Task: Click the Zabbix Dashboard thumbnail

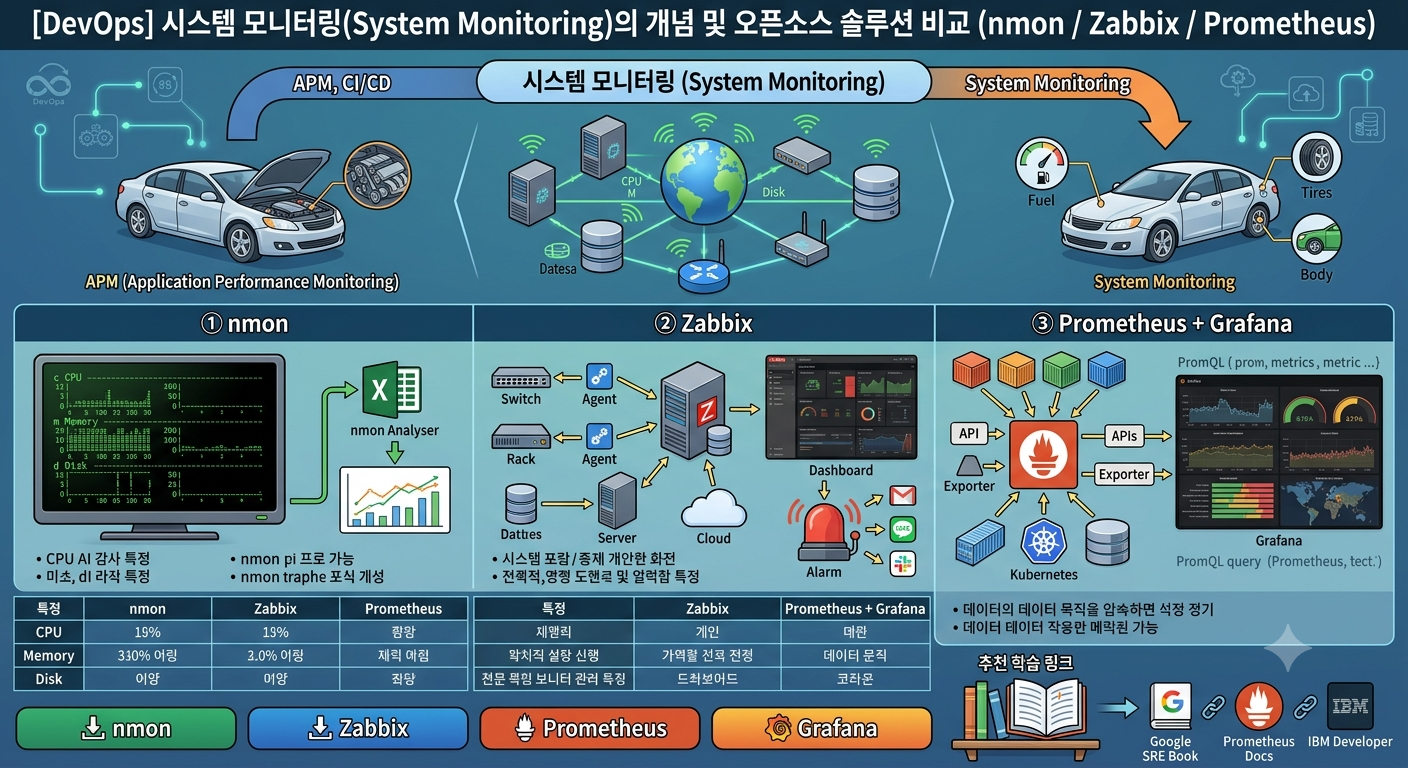Action: 841,406
